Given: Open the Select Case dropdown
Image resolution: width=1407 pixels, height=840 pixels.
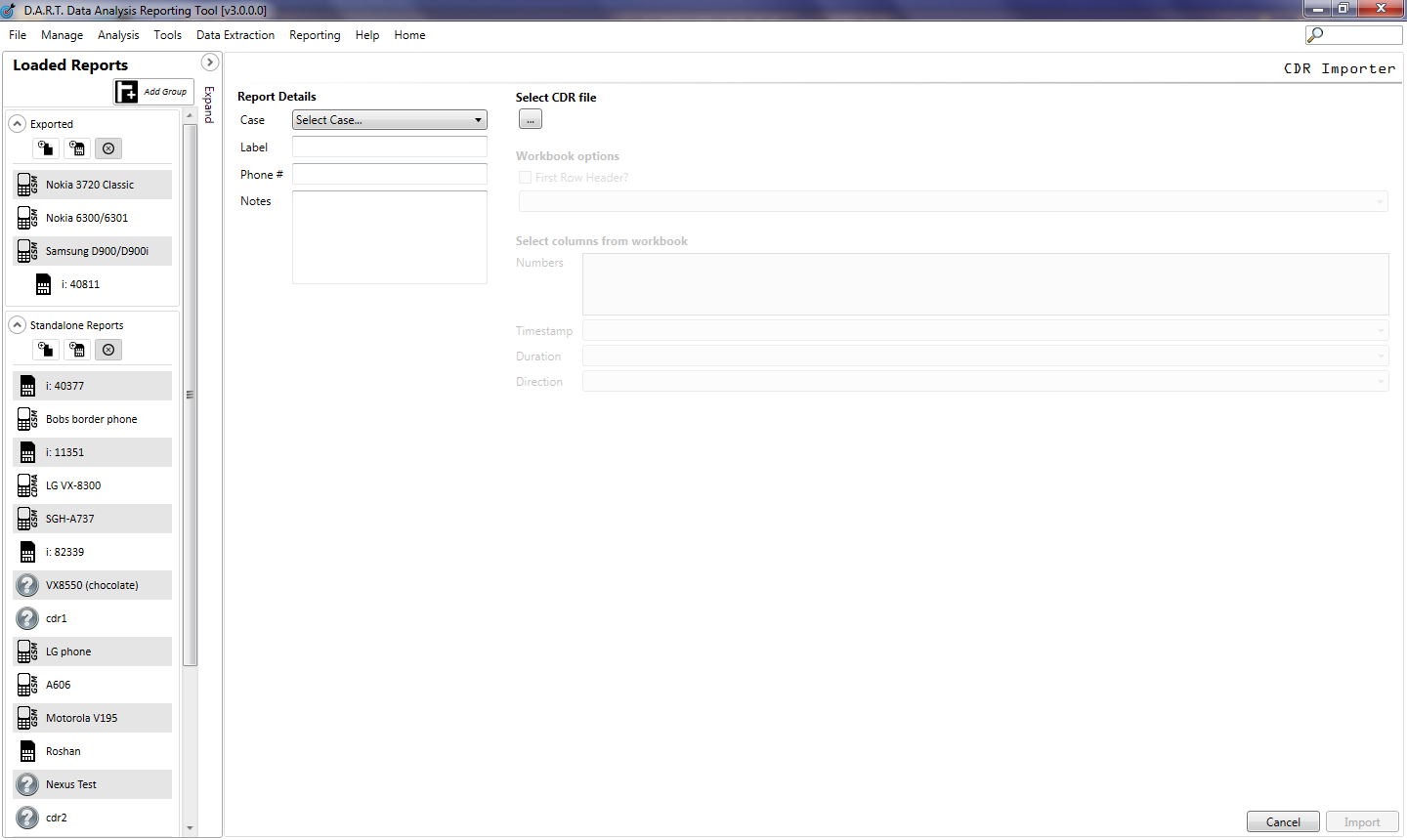Looking at the screenshot, I should tap(390, 120).
